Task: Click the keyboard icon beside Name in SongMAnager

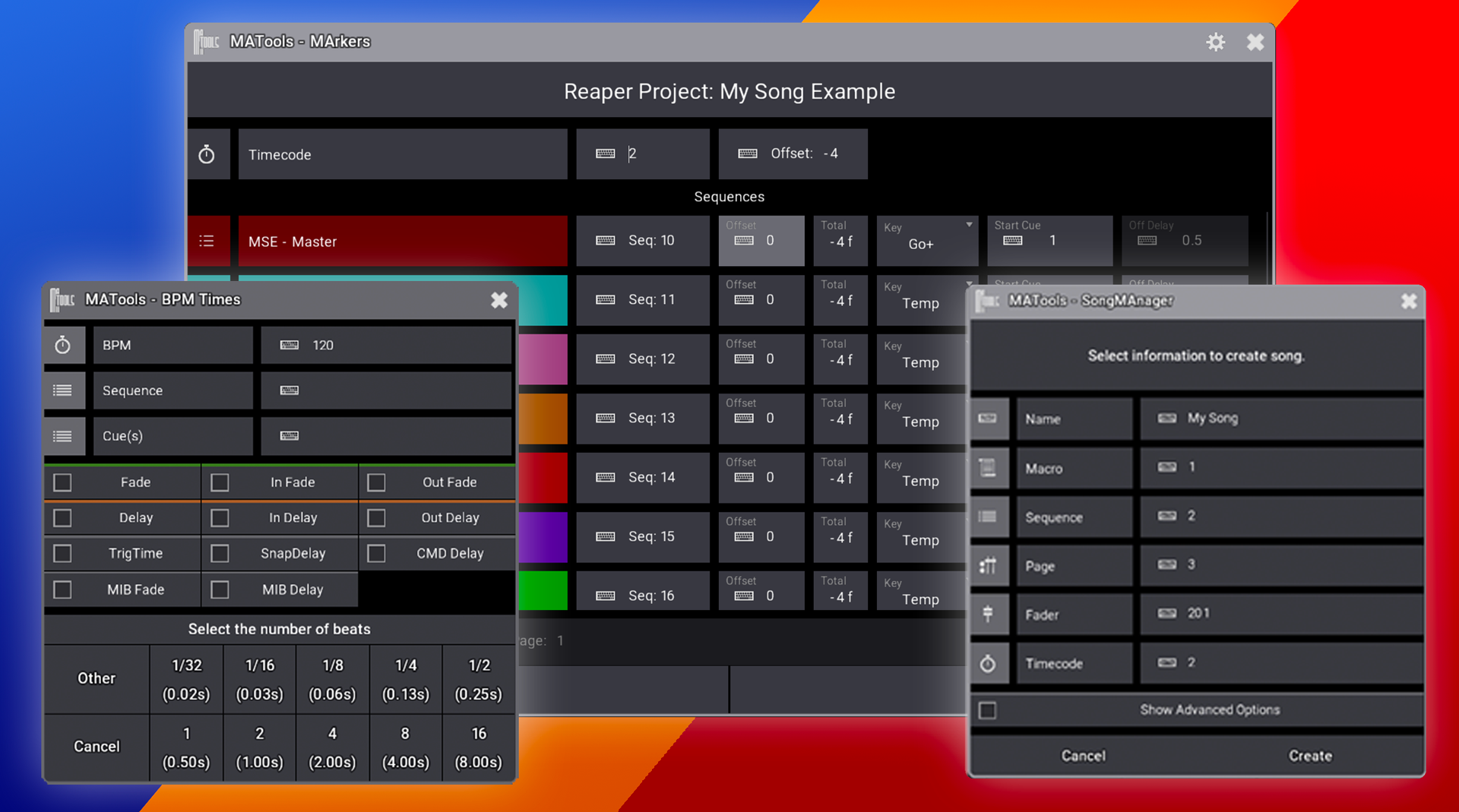Action: (x=988, y=419)
